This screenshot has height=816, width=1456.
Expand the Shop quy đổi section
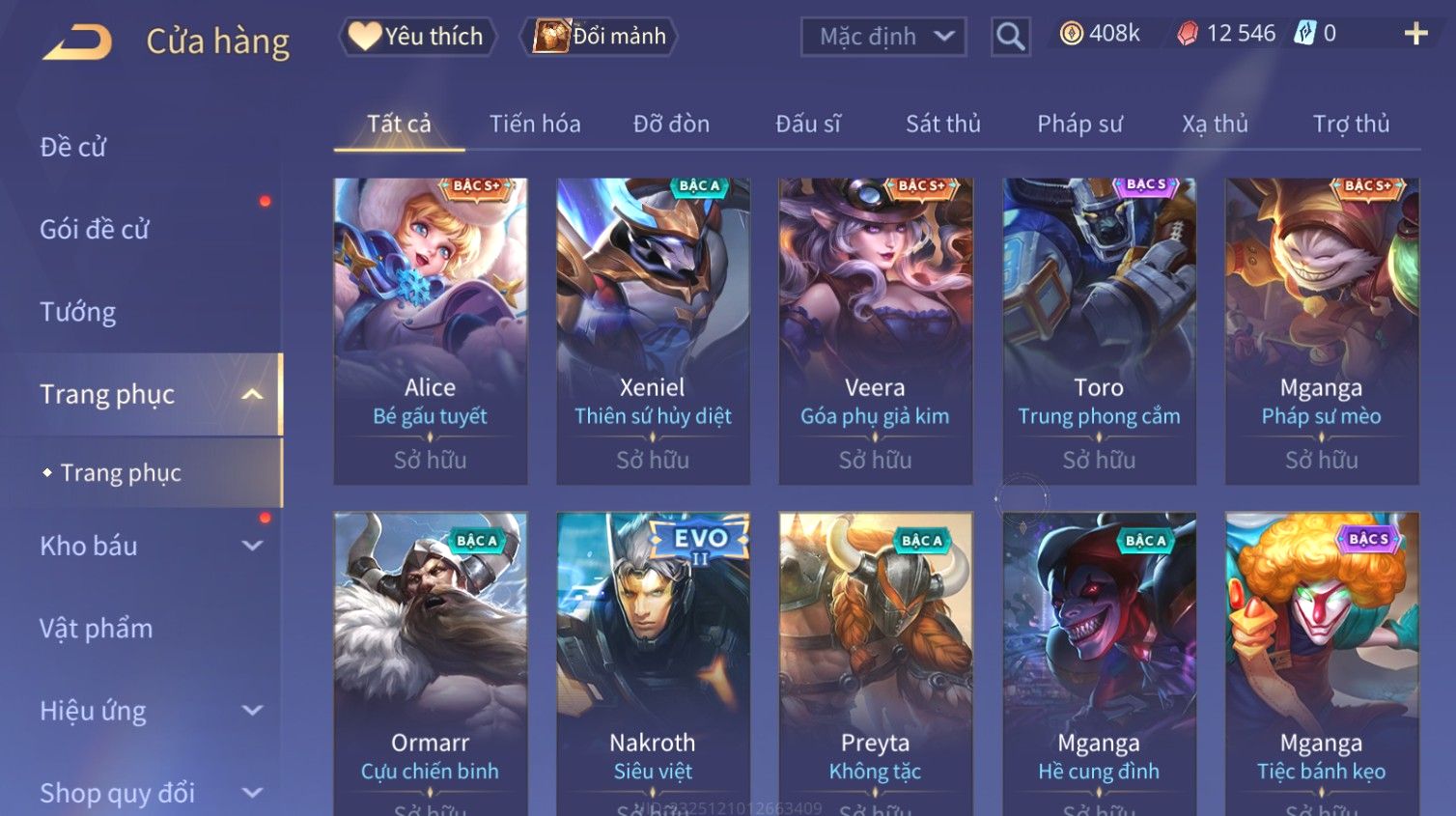tap(252, 793)
